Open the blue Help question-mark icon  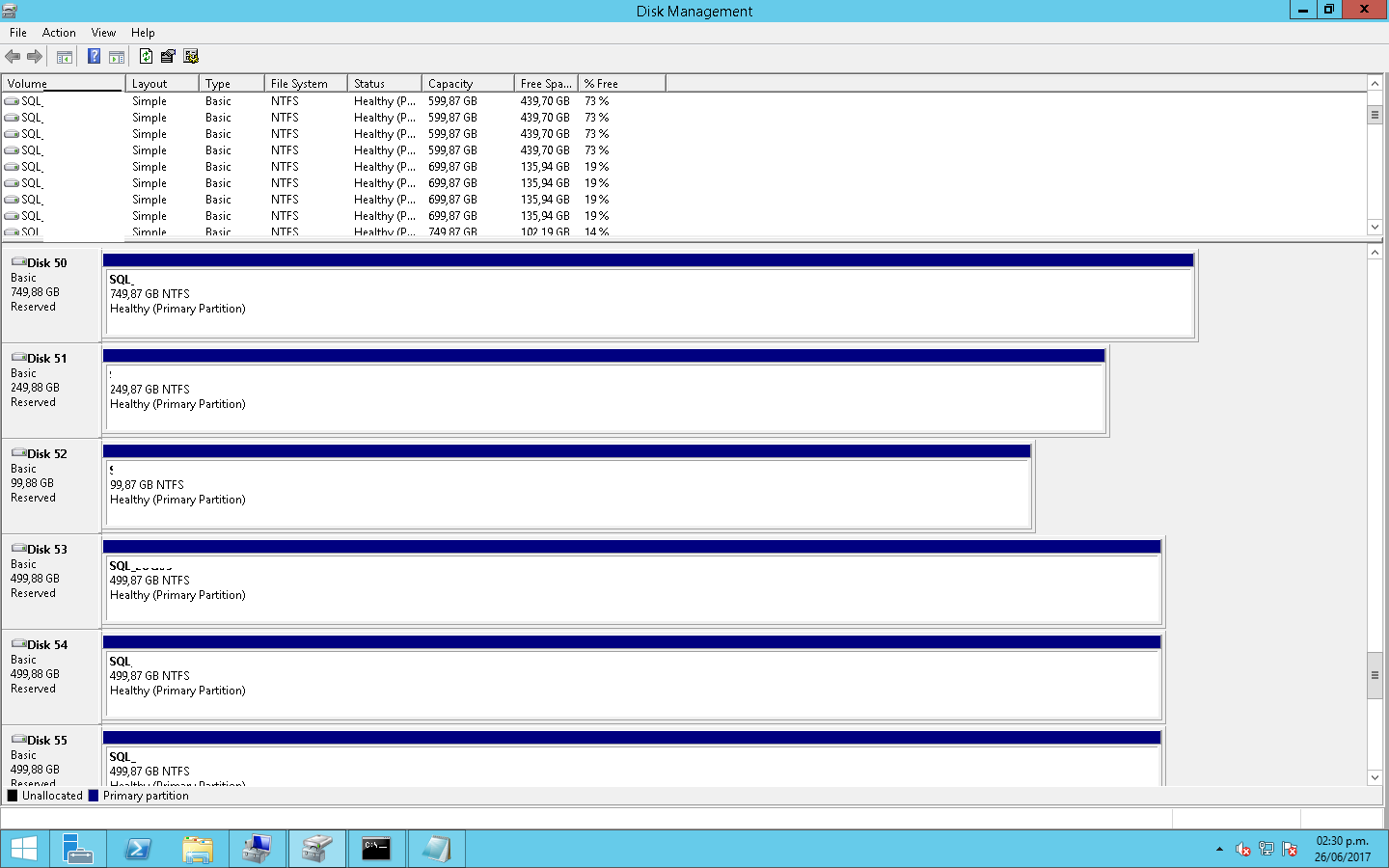[x=94, y=57]
